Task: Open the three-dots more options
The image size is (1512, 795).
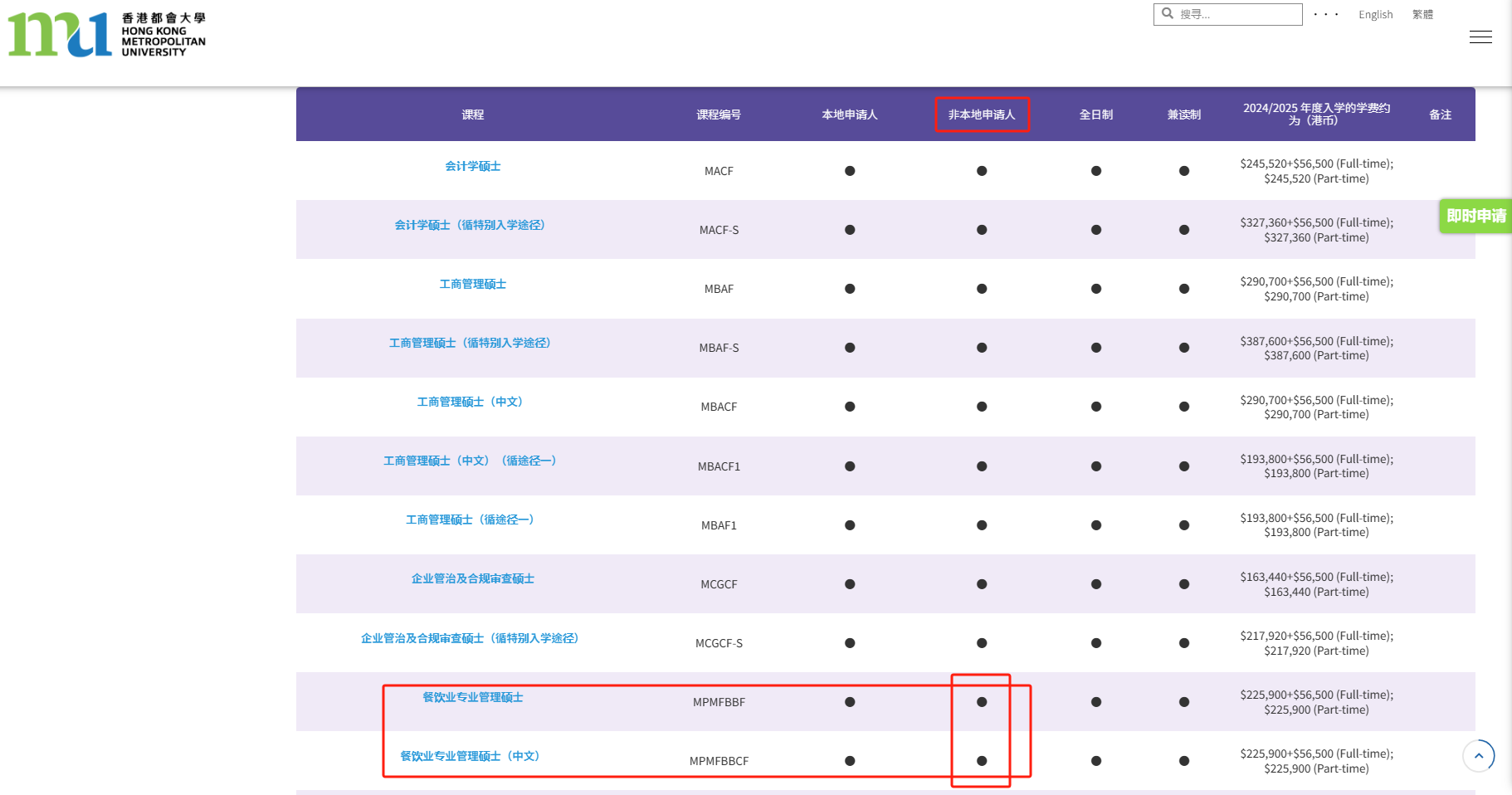Action: pyautogui.click(x=1326, y=15)
